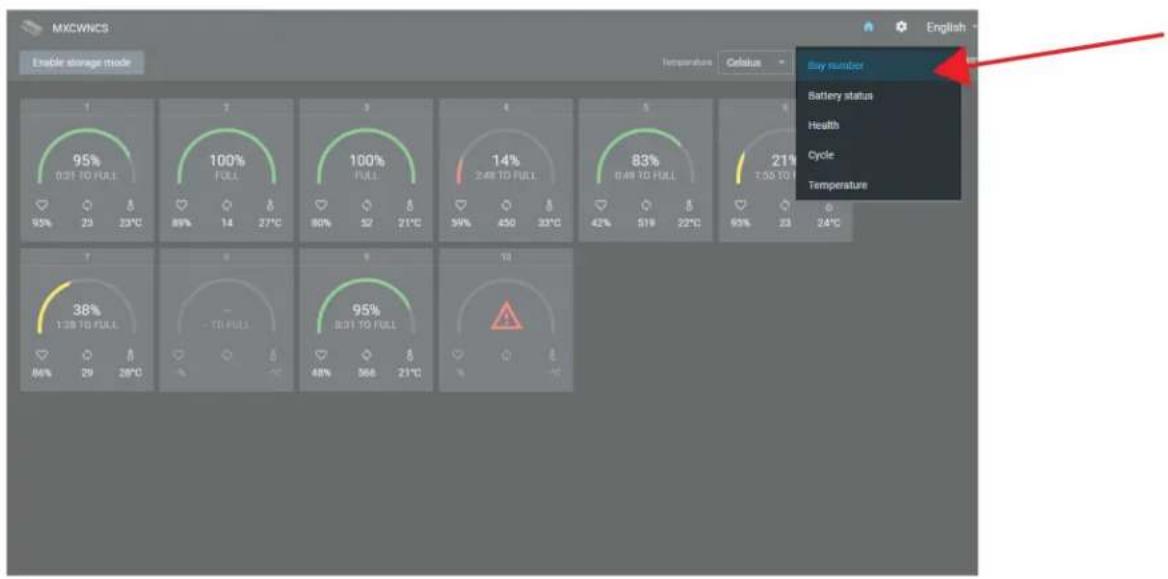
Task: Click the 566 cycle count value
Action: (x=366, y=373)
